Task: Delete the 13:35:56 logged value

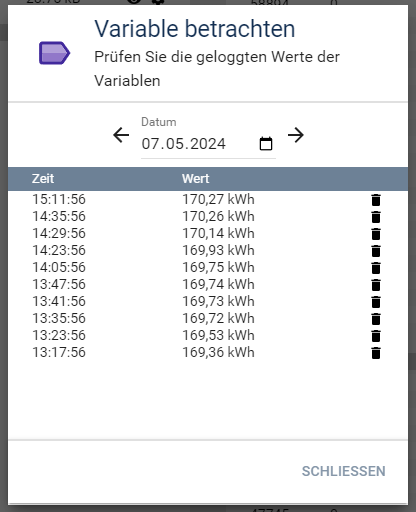Action: click(376, 319)
